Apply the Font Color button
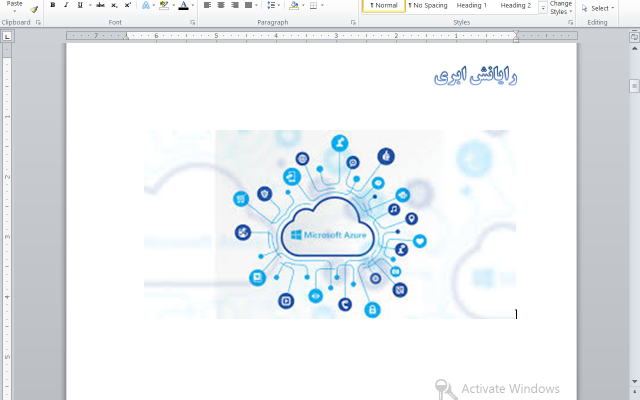Viewport: 640px width, 400px height. click(184, 5)
